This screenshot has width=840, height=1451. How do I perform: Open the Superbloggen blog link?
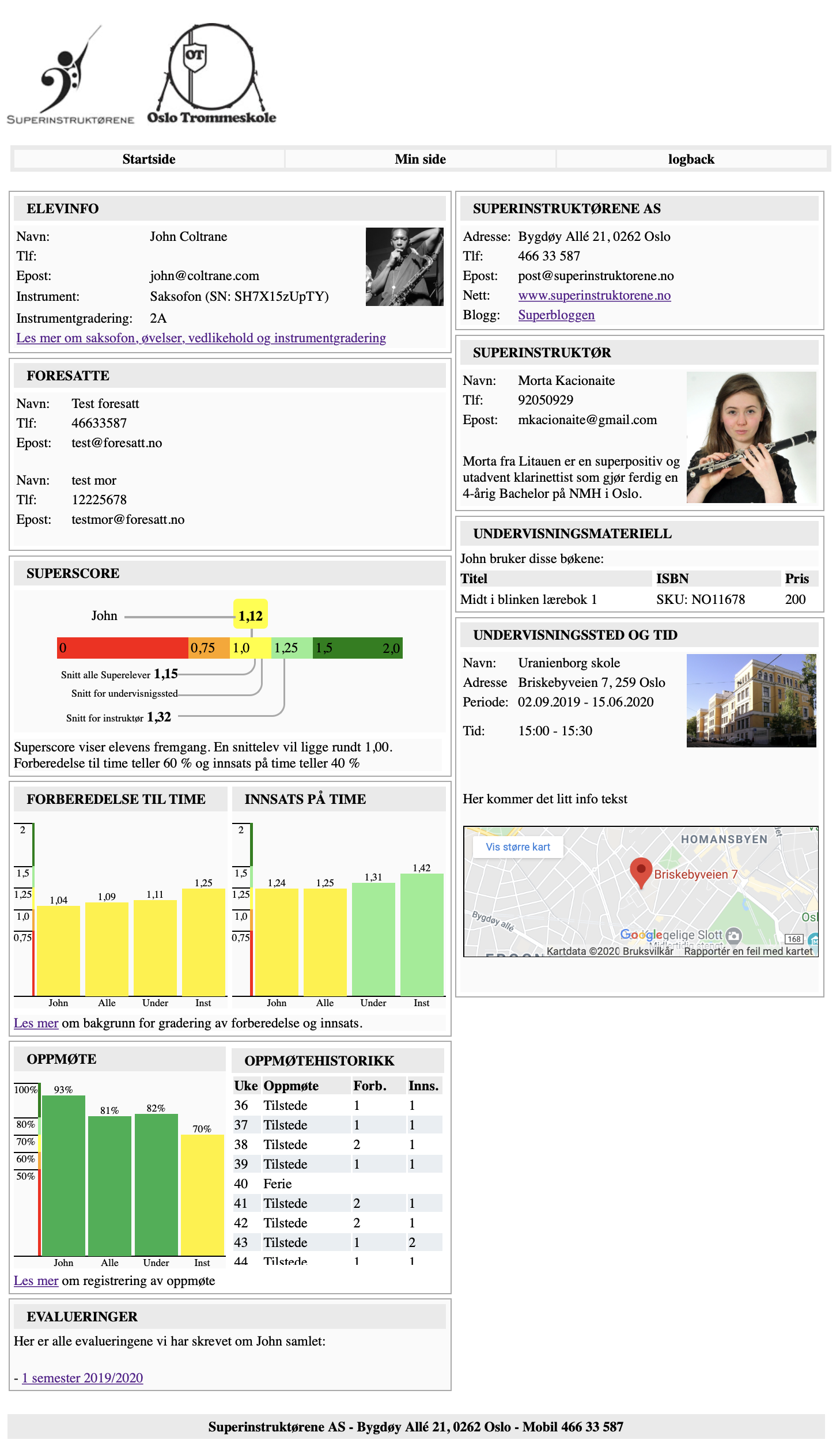pos(556,315)
